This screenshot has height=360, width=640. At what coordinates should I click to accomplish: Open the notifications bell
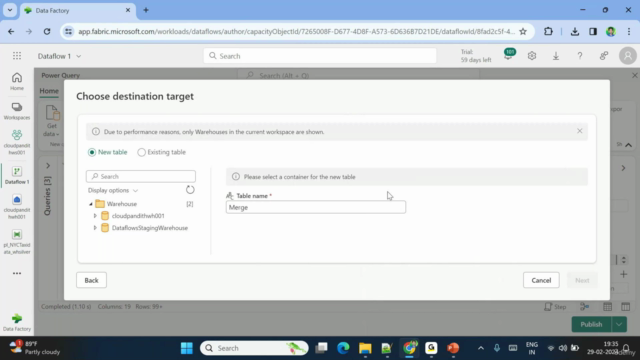(509, 56)
